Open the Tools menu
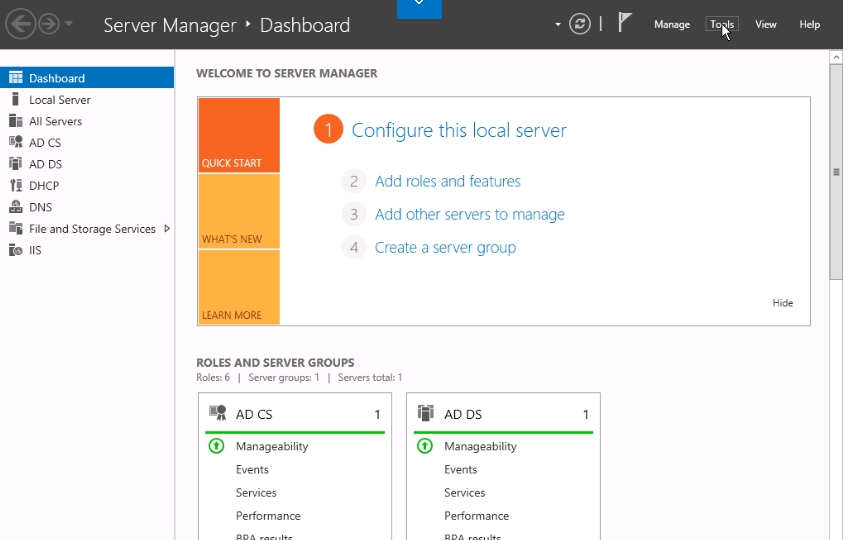 pos(722,24)
